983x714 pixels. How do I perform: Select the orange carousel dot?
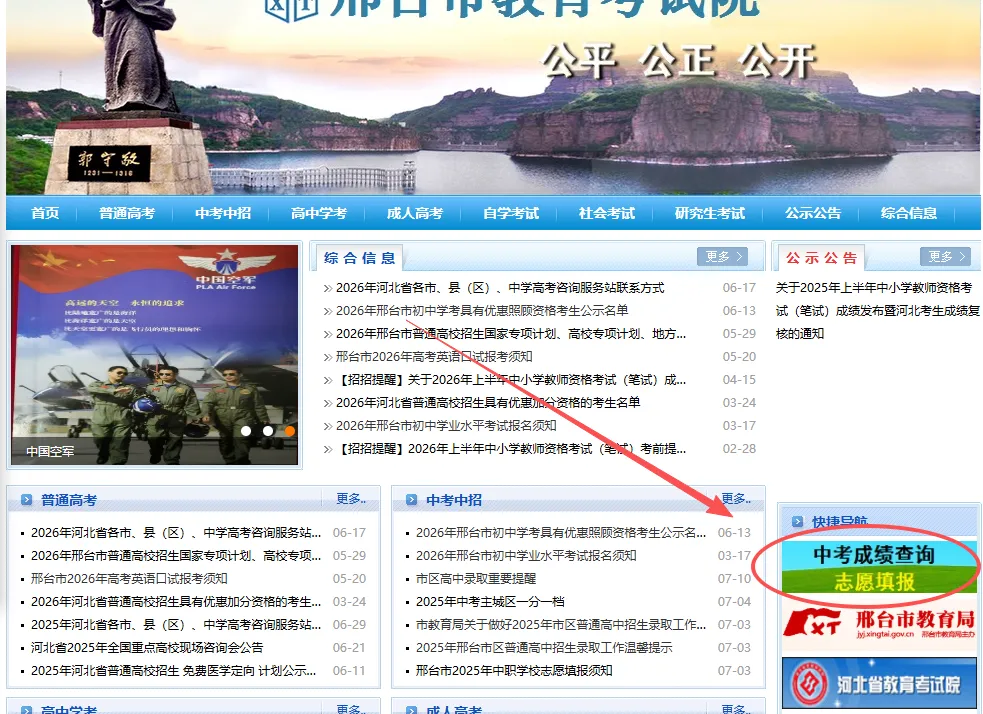(290, 431)
